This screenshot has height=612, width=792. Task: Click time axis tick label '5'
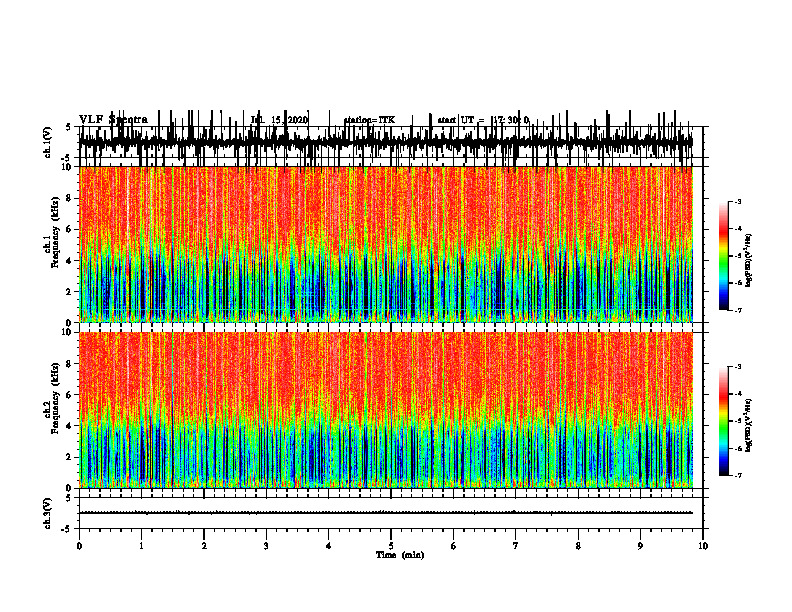[x=391, y=546]
